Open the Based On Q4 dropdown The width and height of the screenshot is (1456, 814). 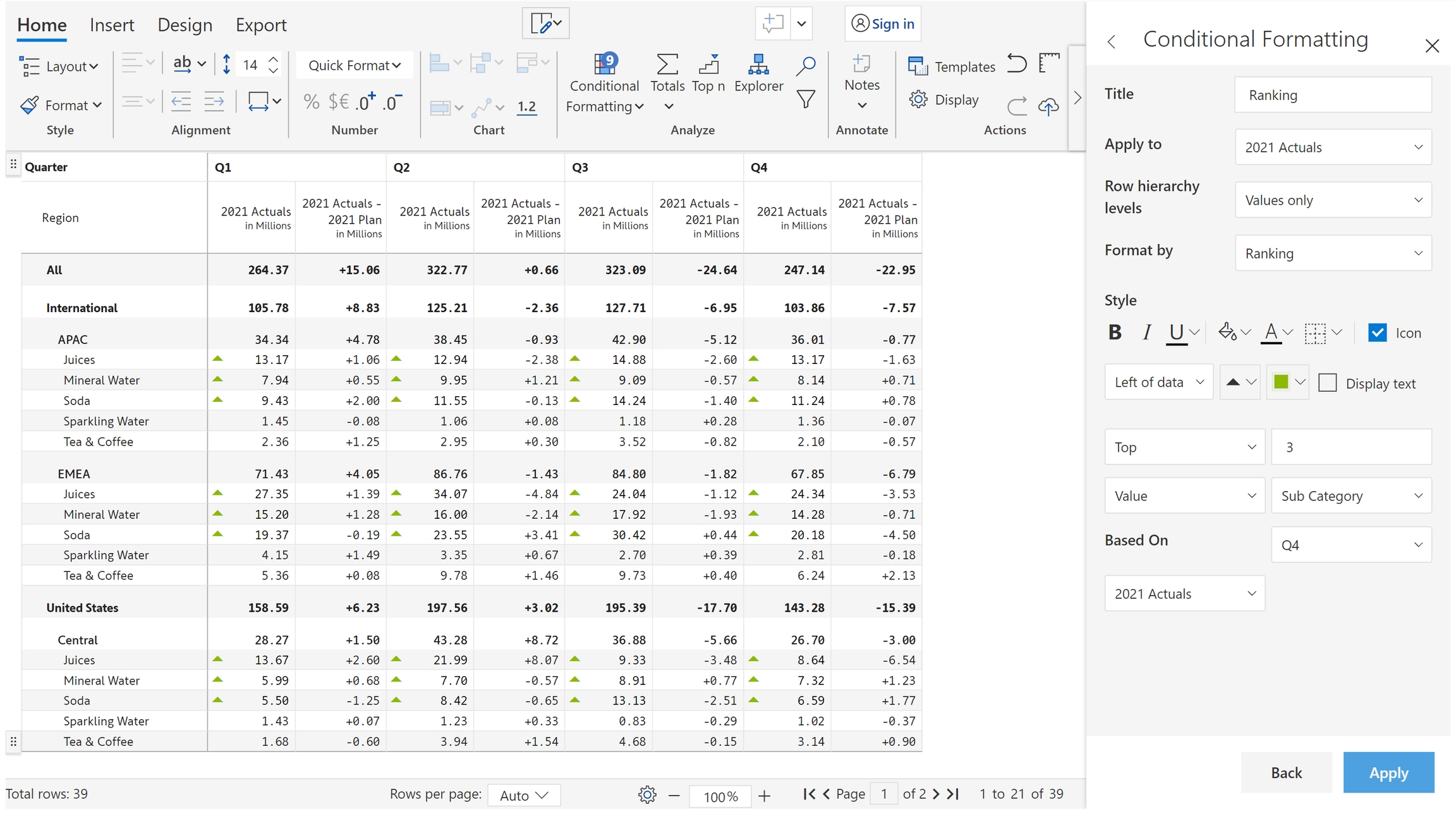tap(1350, 545)
